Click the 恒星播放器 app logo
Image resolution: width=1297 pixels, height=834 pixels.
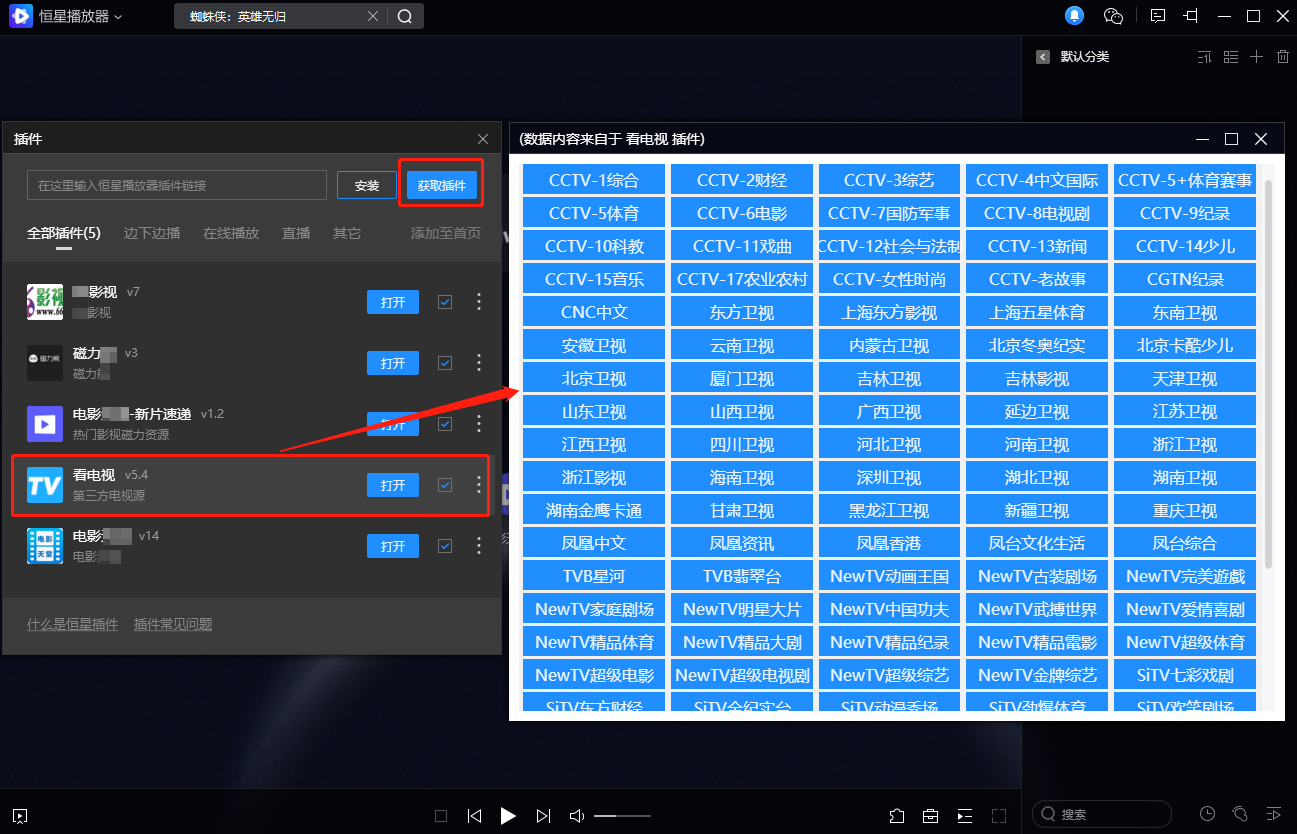[21, 16]
